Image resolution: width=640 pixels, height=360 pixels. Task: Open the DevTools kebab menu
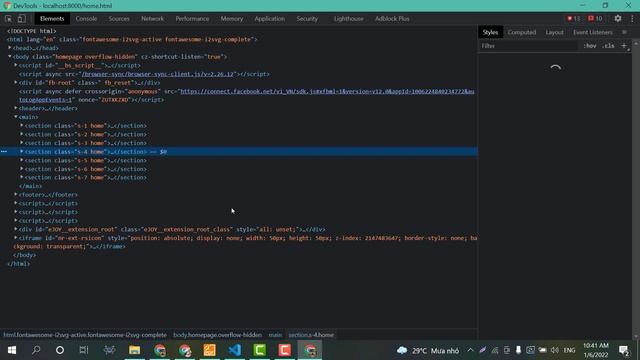[x=632, y=18]
